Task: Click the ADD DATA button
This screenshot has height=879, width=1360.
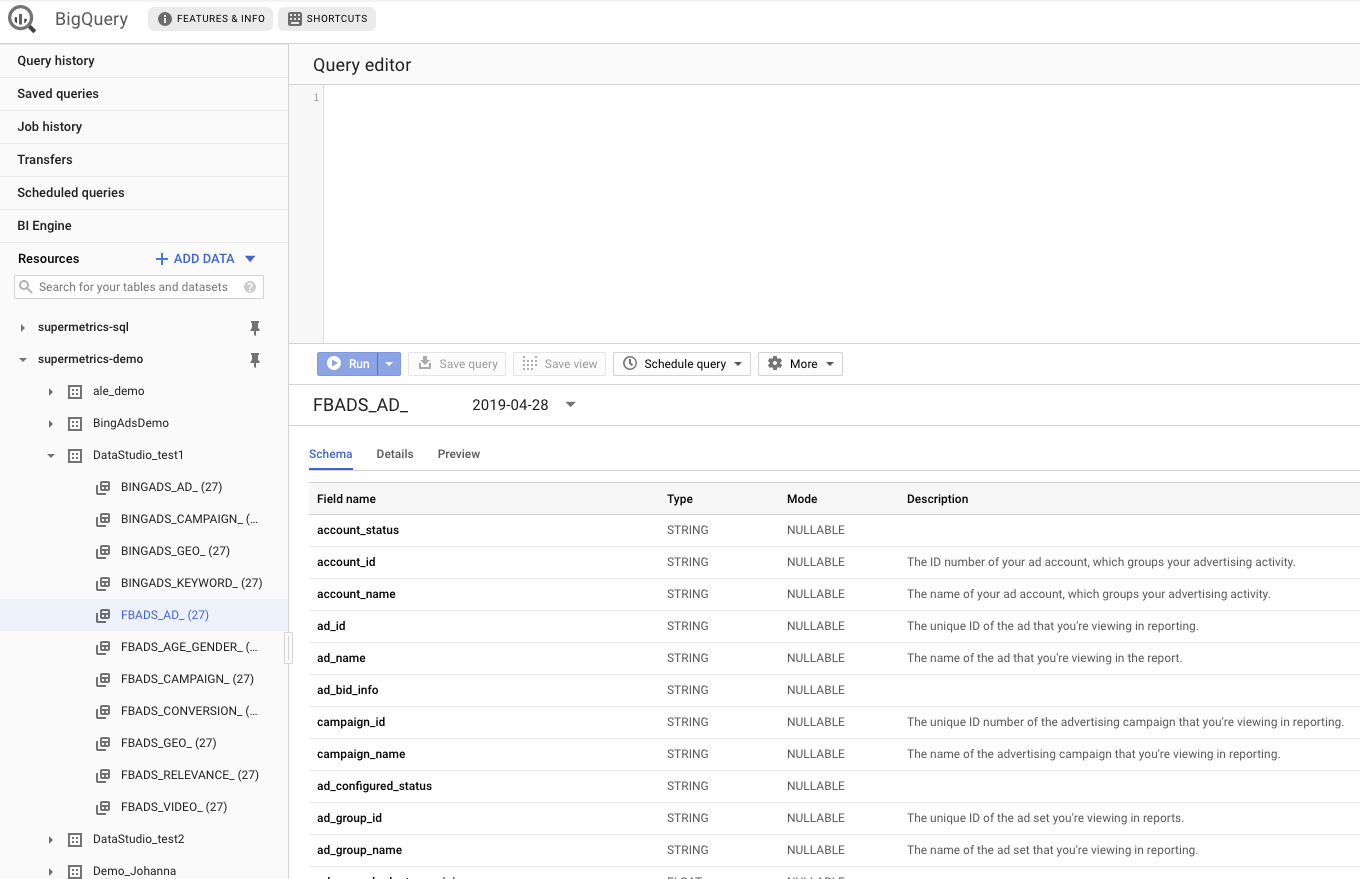Action: click(195, 258)
